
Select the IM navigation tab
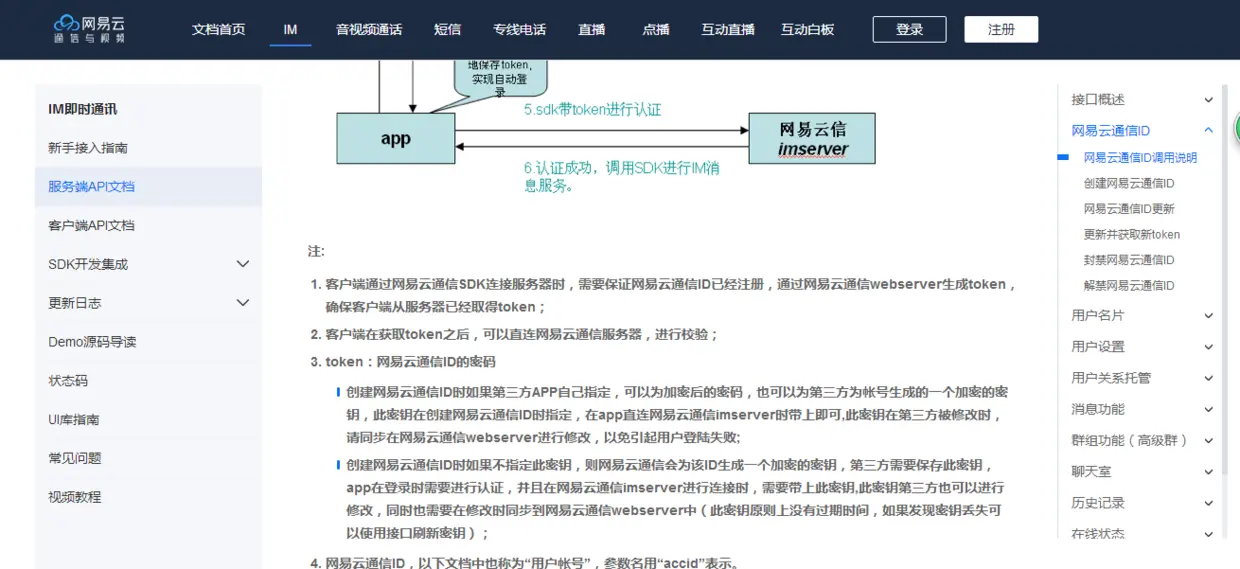tap(290, 30)
